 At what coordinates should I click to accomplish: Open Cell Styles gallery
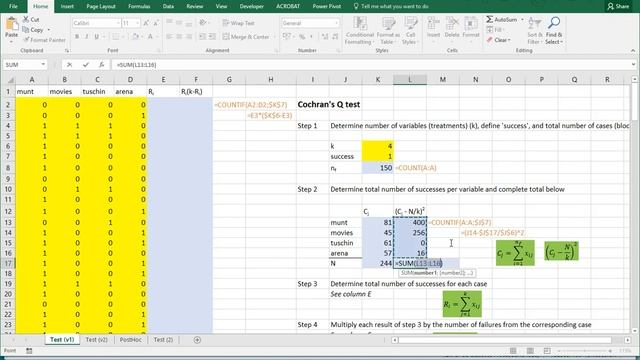click(x=410, y=31)
